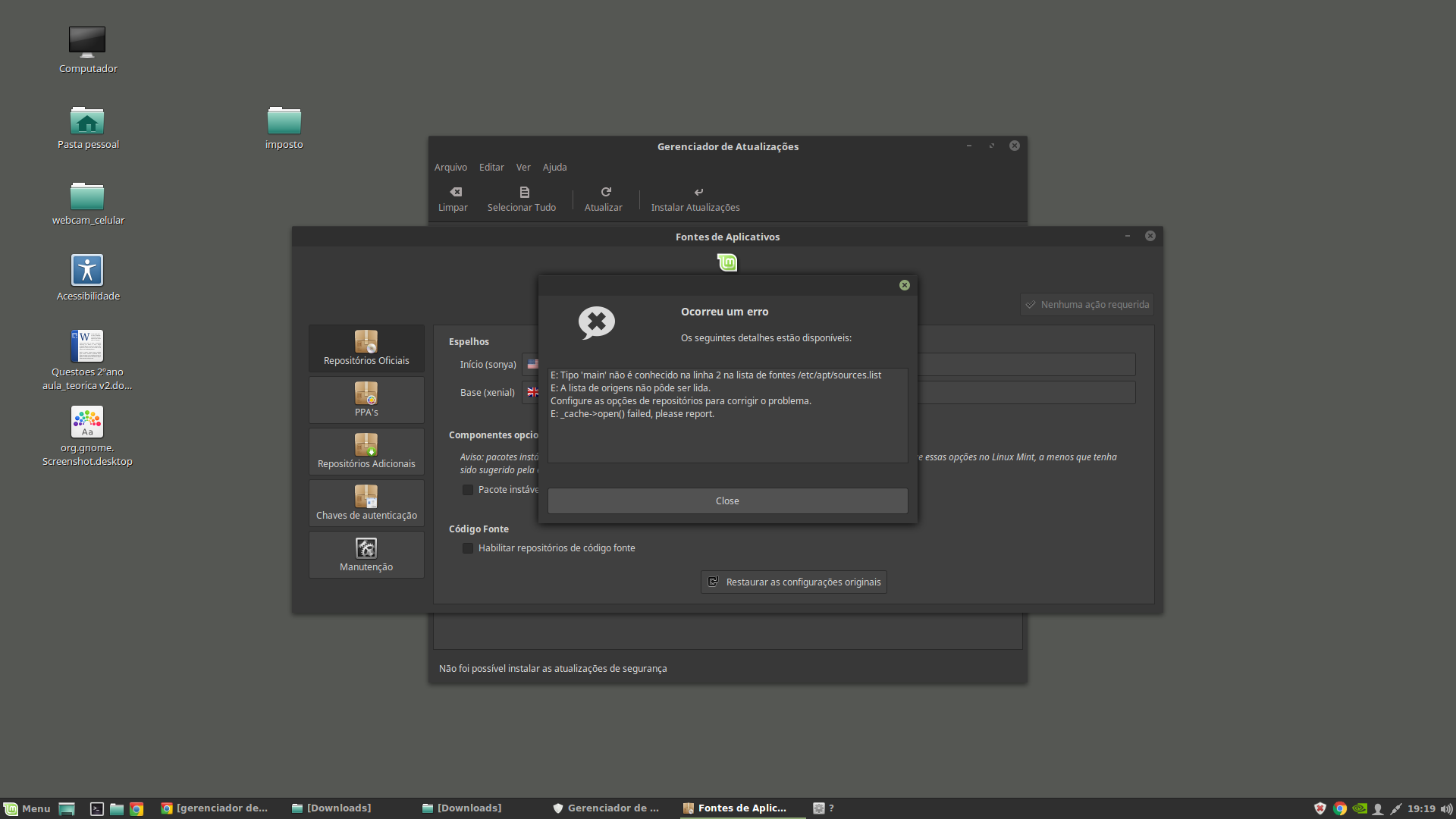Screen dimensions: 1456x819
Task: Click Limpar toolbar icon
Action: click(453, 199)
